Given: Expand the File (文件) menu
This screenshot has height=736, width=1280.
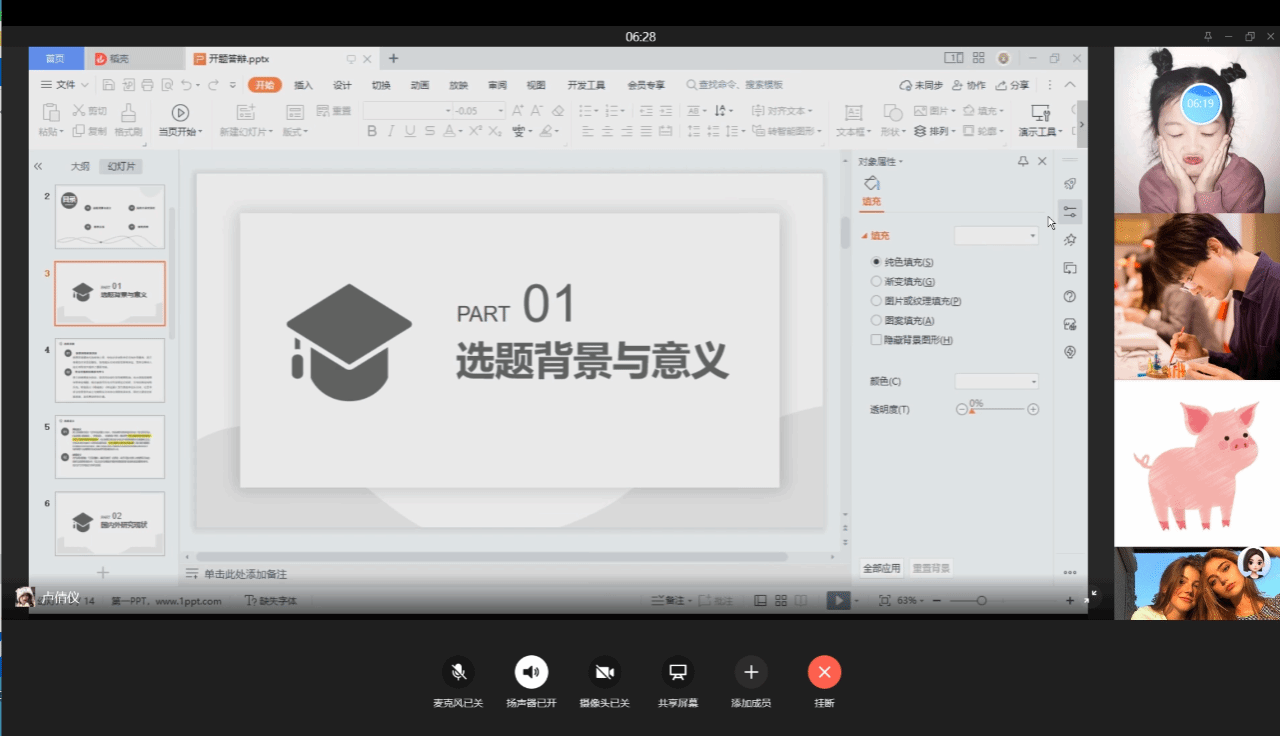Looking at the screenshot, I should [66, 85].
